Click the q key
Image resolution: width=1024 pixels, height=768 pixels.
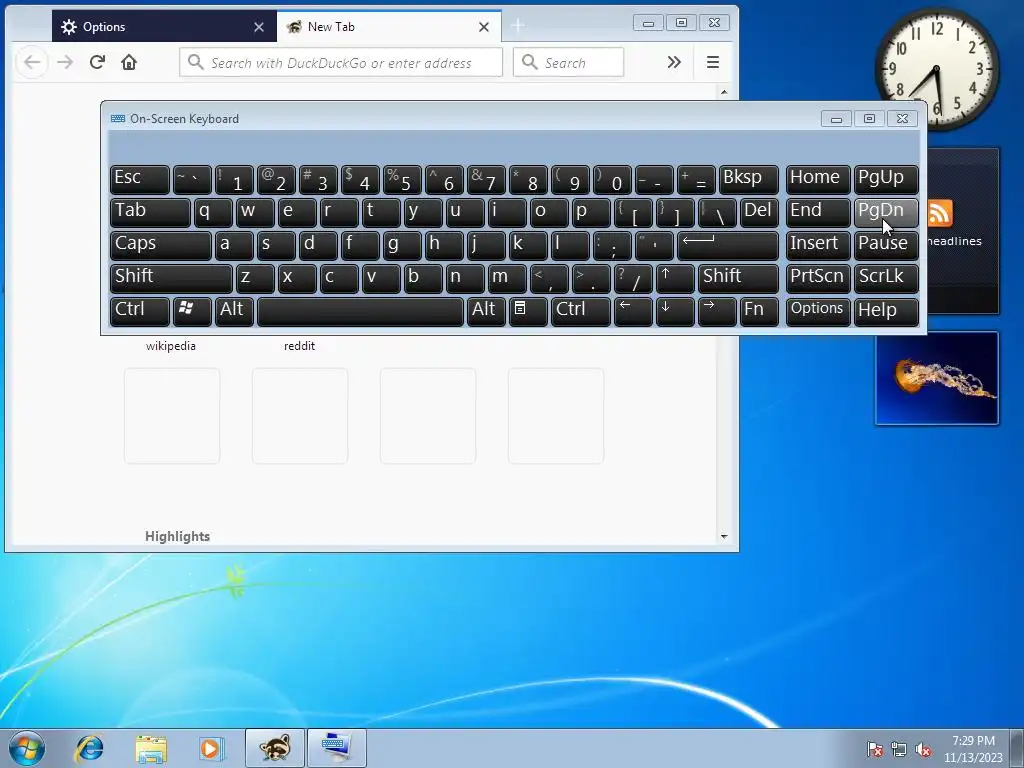(213, 212)
